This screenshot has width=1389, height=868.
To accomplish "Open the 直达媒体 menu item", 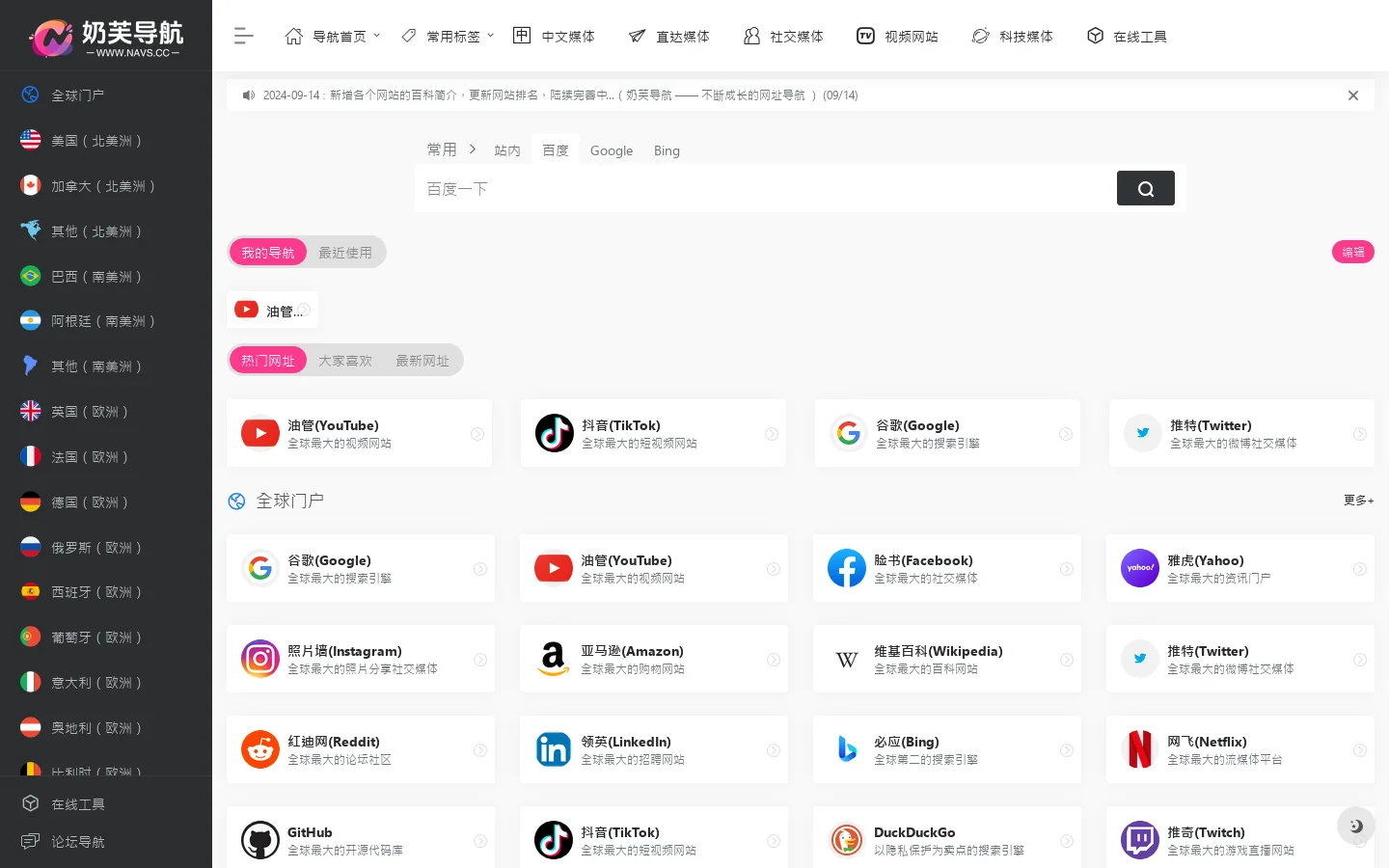I will point(668,36).
